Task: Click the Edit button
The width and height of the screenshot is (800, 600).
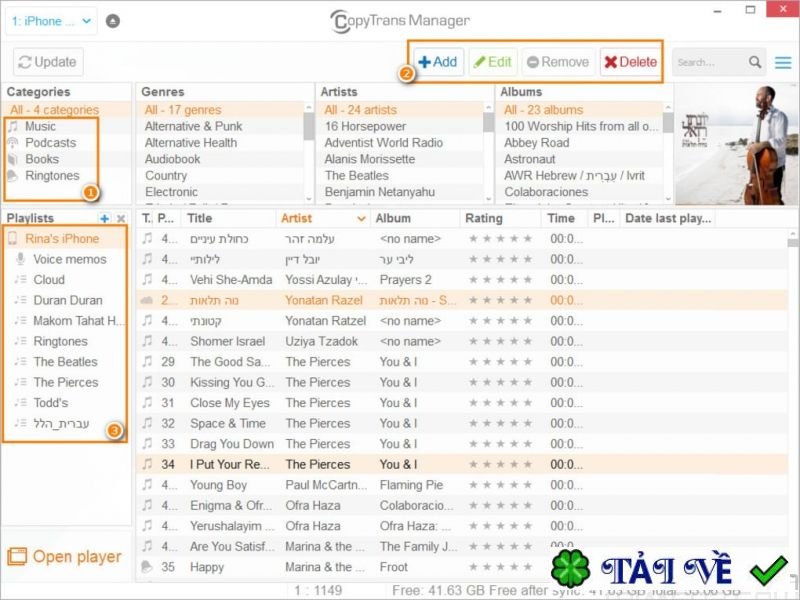Action: (x=493, y=62)
